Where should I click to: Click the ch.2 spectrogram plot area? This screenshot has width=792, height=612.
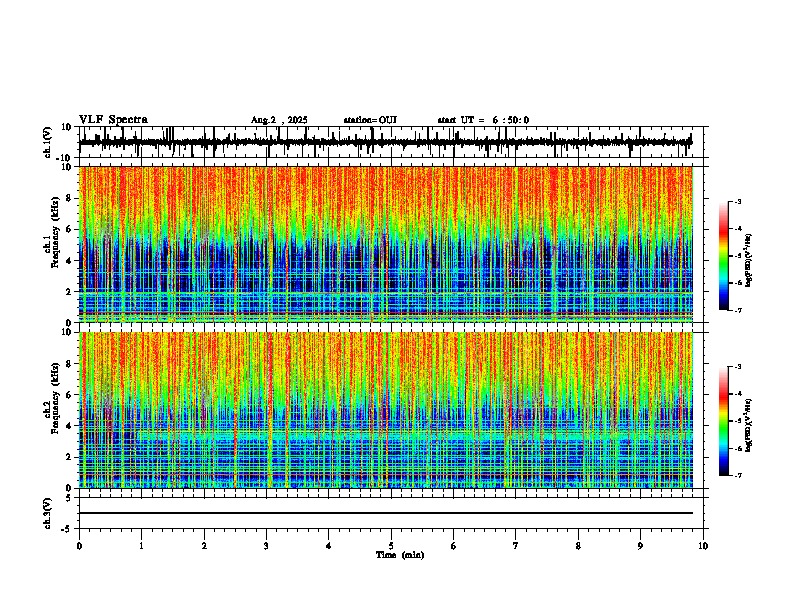coord(385,410)
